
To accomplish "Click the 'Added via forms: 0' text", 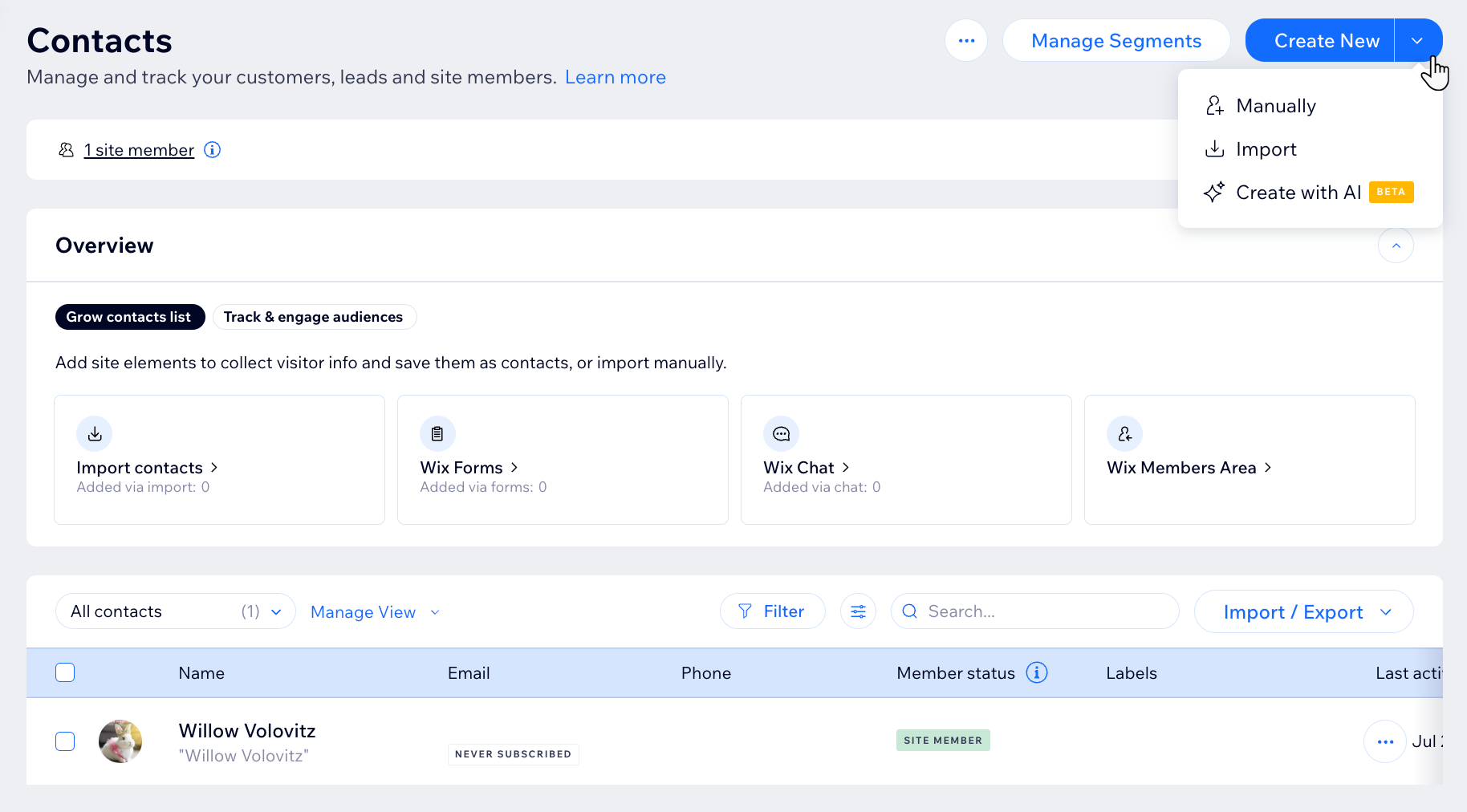I will point(483,487).
